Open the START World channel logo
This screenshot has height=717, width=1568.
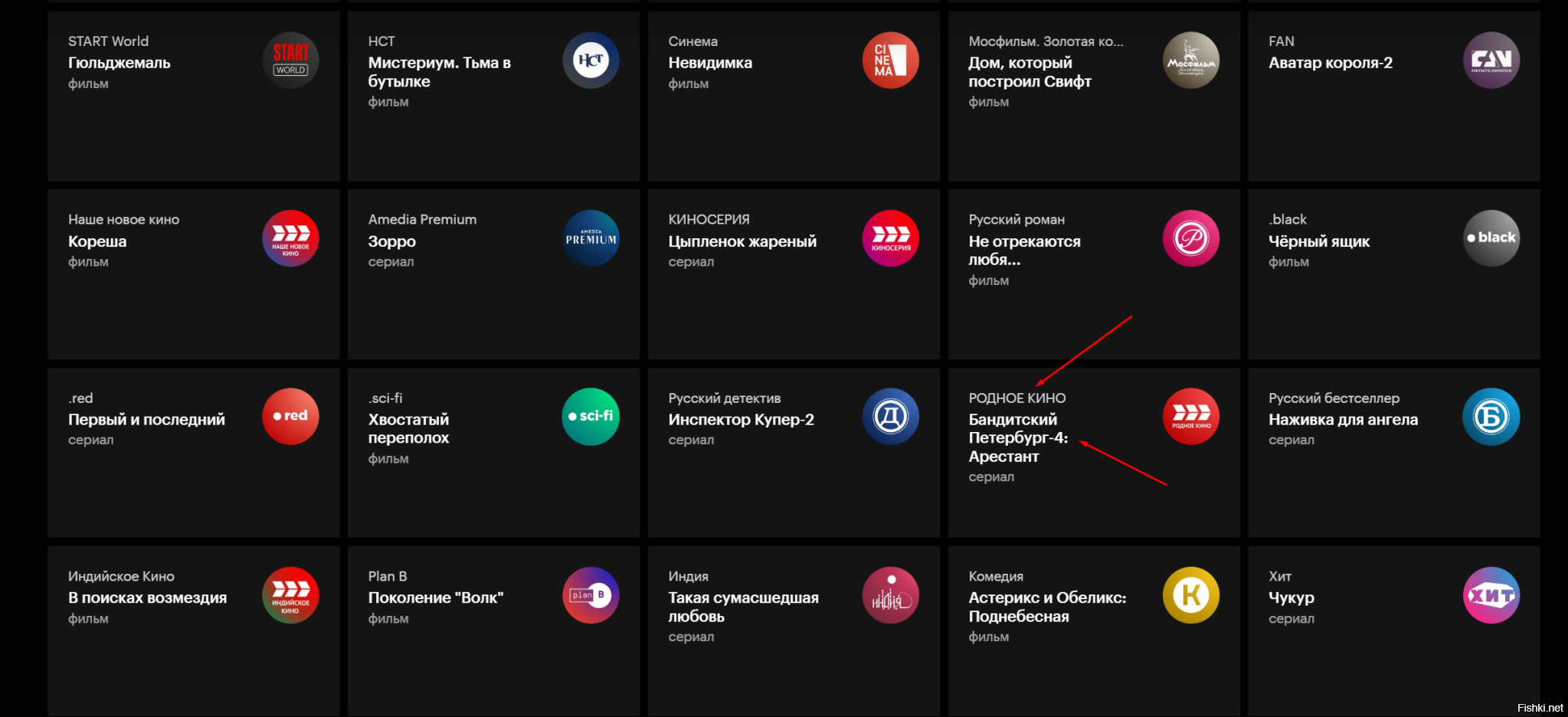tap(290, 60)
